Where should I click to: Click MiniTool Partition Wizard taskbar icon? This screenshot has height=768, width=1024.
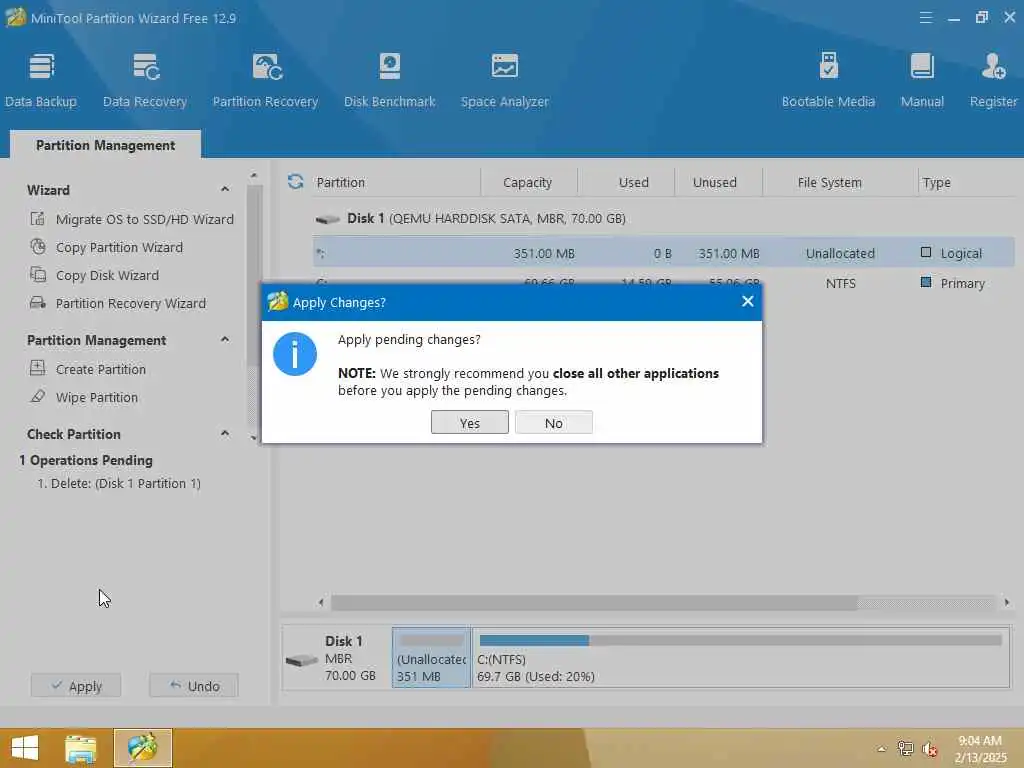tap(142, 748)
